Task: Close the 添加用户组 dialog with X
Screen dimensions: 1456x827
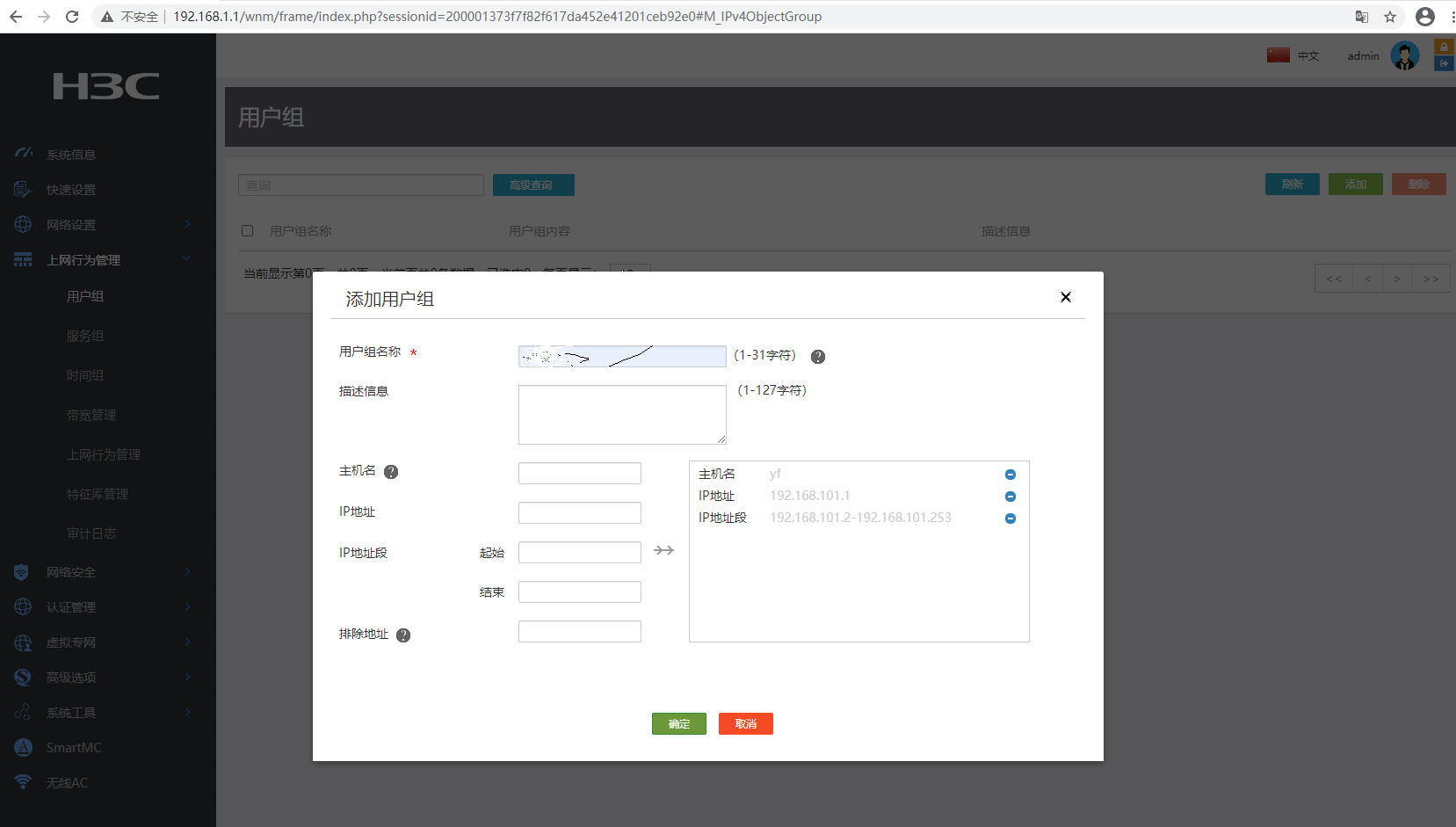Action: tap(1065, 297)
